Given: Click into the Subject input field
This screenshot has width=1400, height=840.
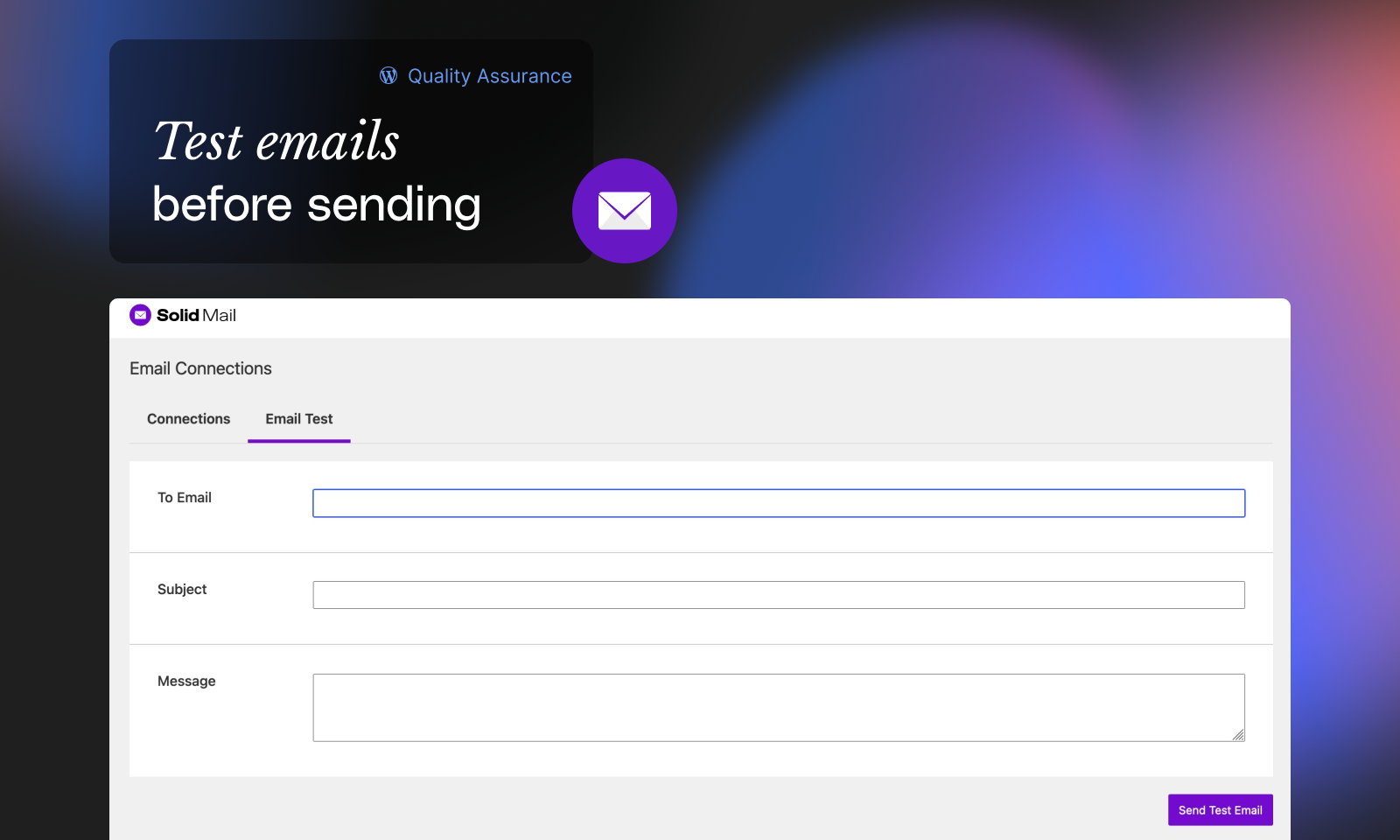Looking at the screenshot, I should pyautogui.click(x=778, y=595).
